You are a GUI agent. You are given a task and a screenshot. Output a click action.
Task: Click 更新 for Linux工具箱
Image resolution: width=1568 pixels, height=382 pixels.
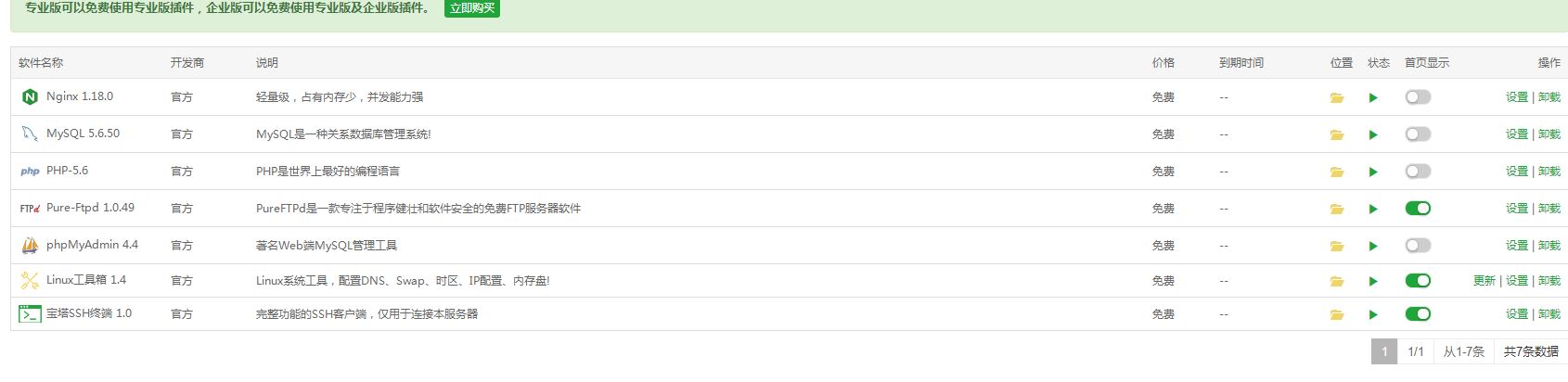tap(1484, 281)
